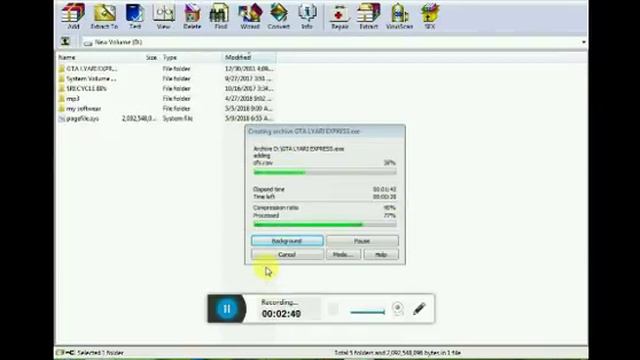The height and width of the screenshot is (360, 640).
Task: Select the pagefile.sys file row
Action: click(165, 118)
